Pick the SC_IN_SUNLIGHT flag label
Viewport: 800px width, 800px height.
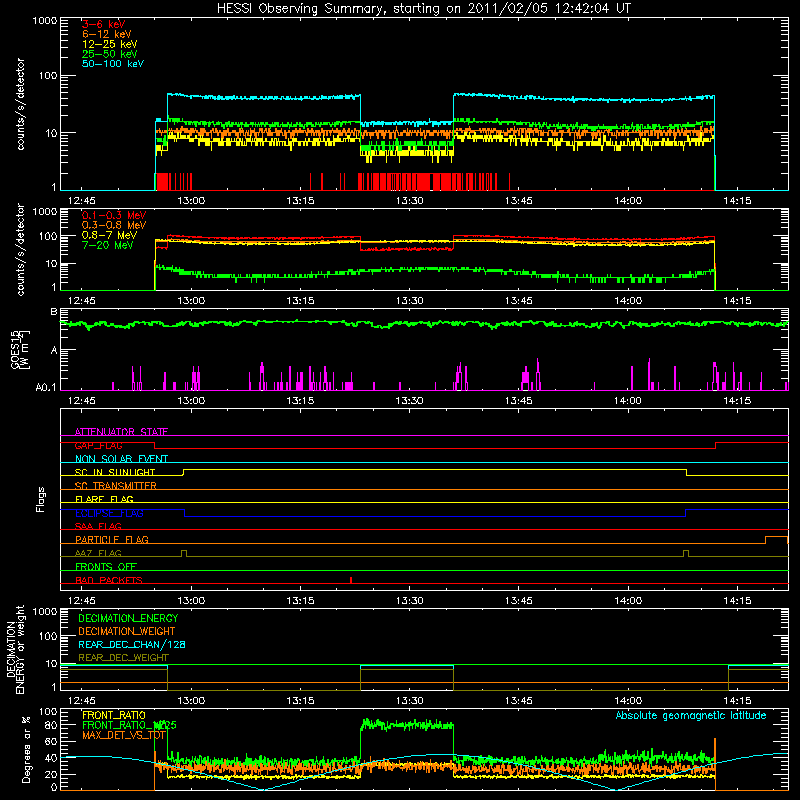[x=115, y=472]
